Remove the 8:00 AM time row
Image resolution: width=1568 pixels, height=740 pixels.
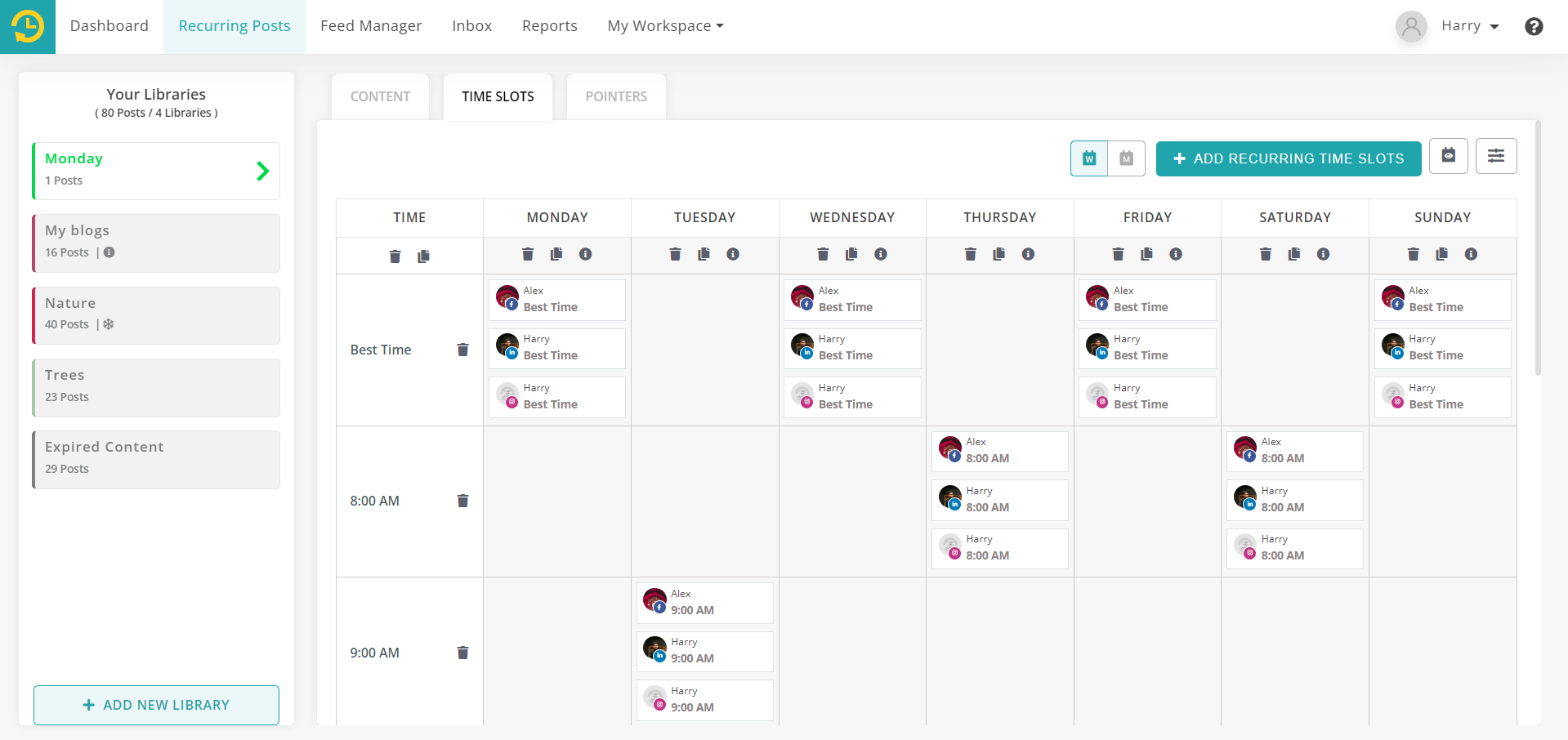[462, 501]
